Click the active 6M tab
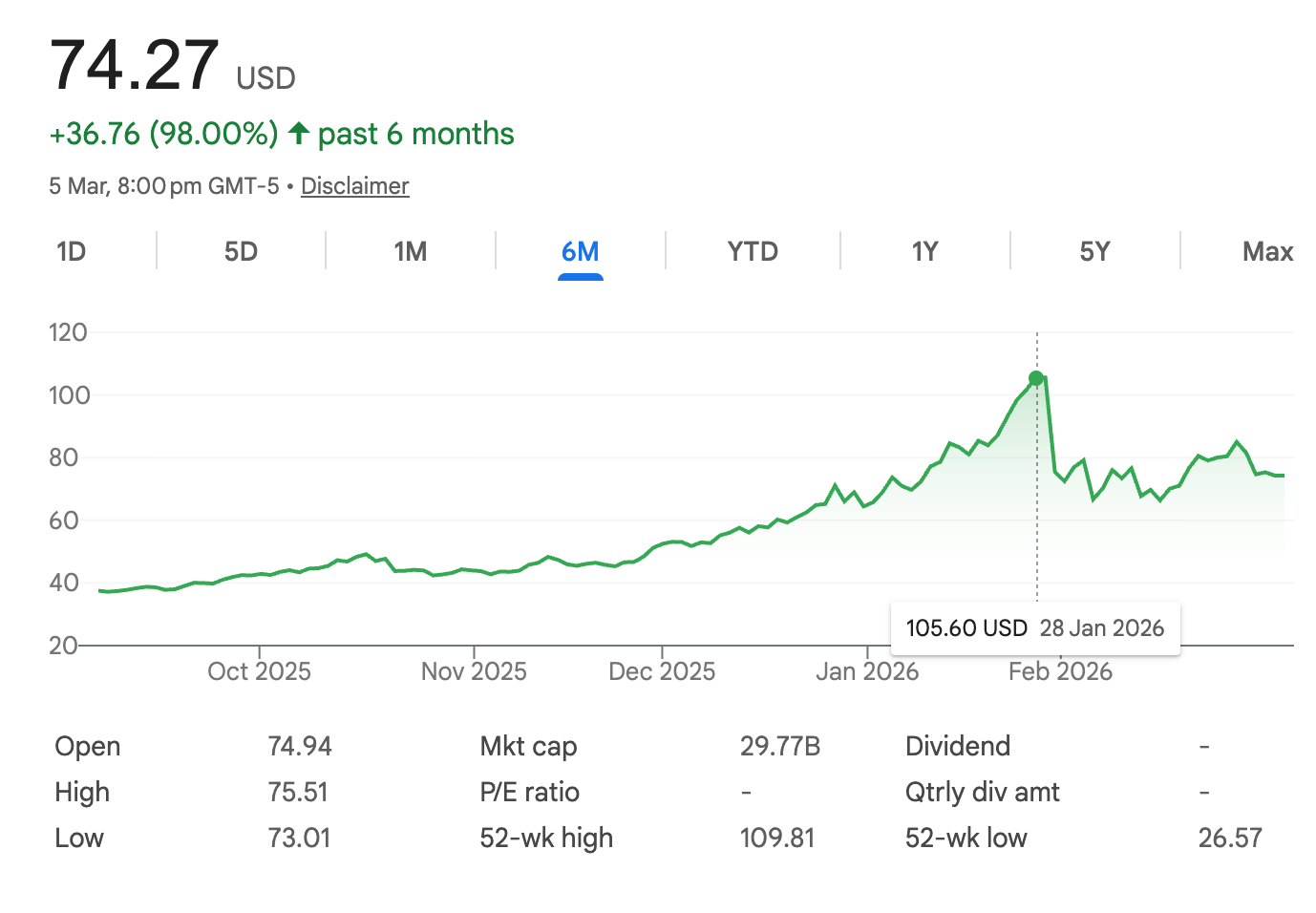This screenshot has height=913, width=1316. pyautogui.click(x=580, y=252)
